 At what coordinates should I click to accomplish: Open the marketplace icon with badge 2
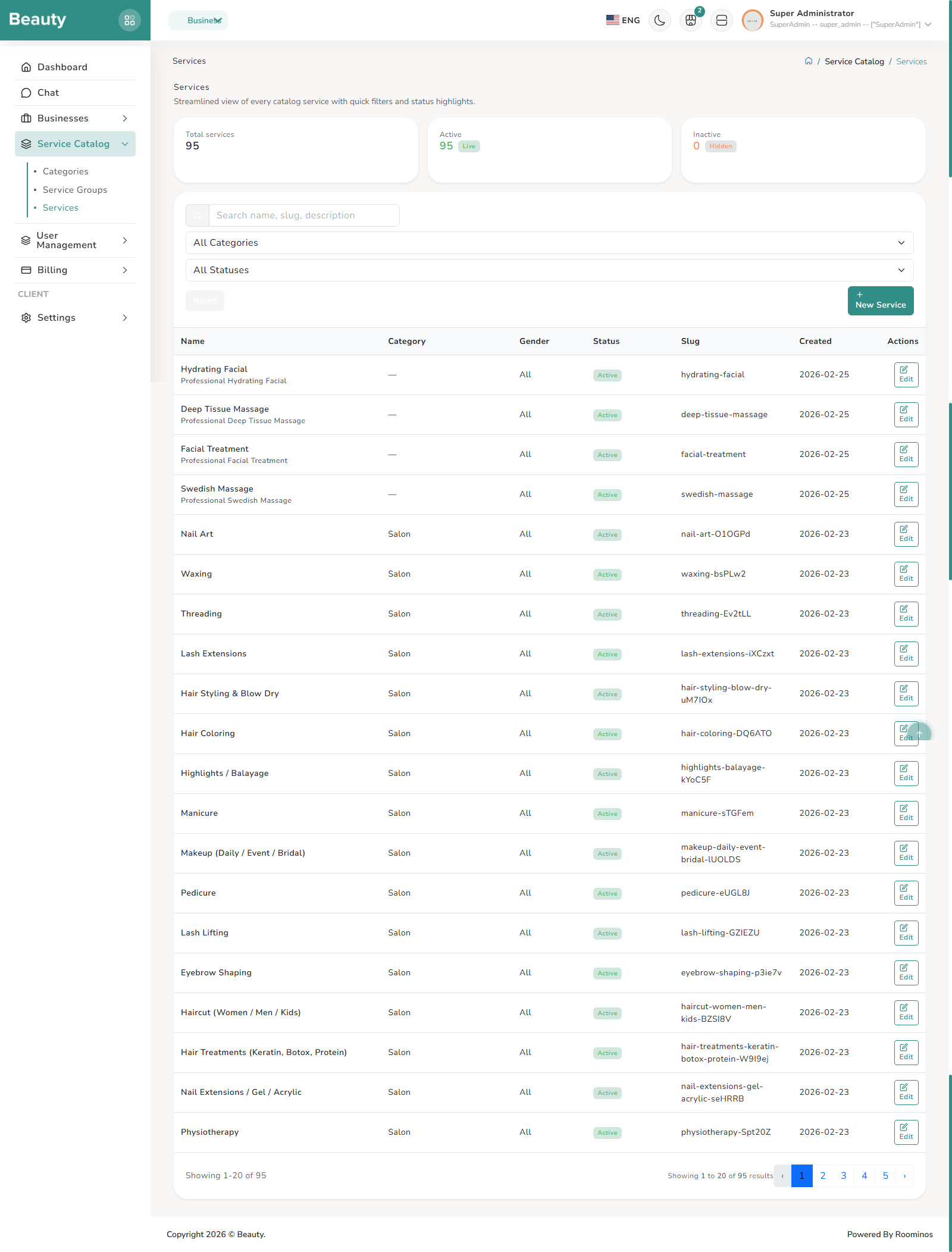[690, 21]
